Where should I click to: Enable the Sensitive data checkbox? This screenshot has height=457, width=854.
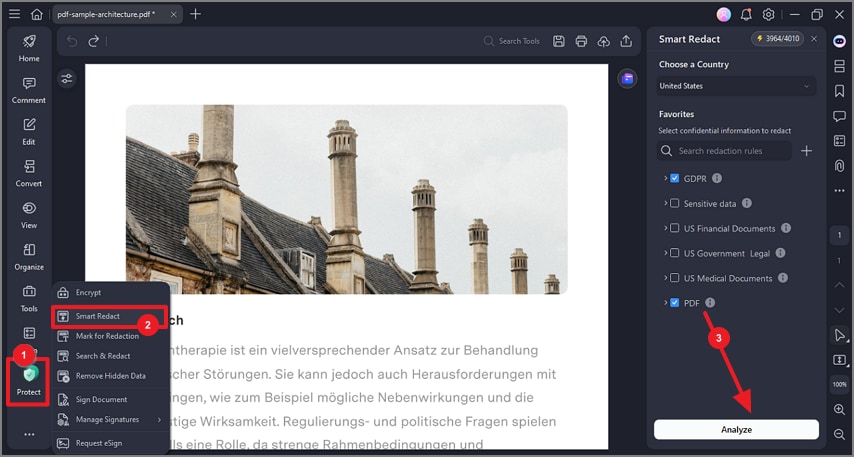tap(675, 203)
